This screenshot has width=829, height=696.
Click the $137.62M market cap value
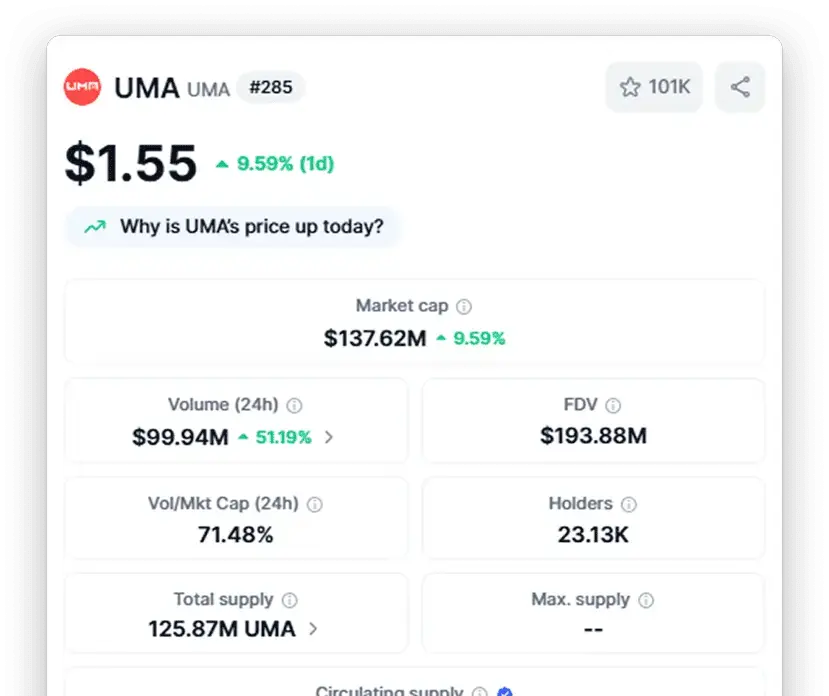(375, 338)
